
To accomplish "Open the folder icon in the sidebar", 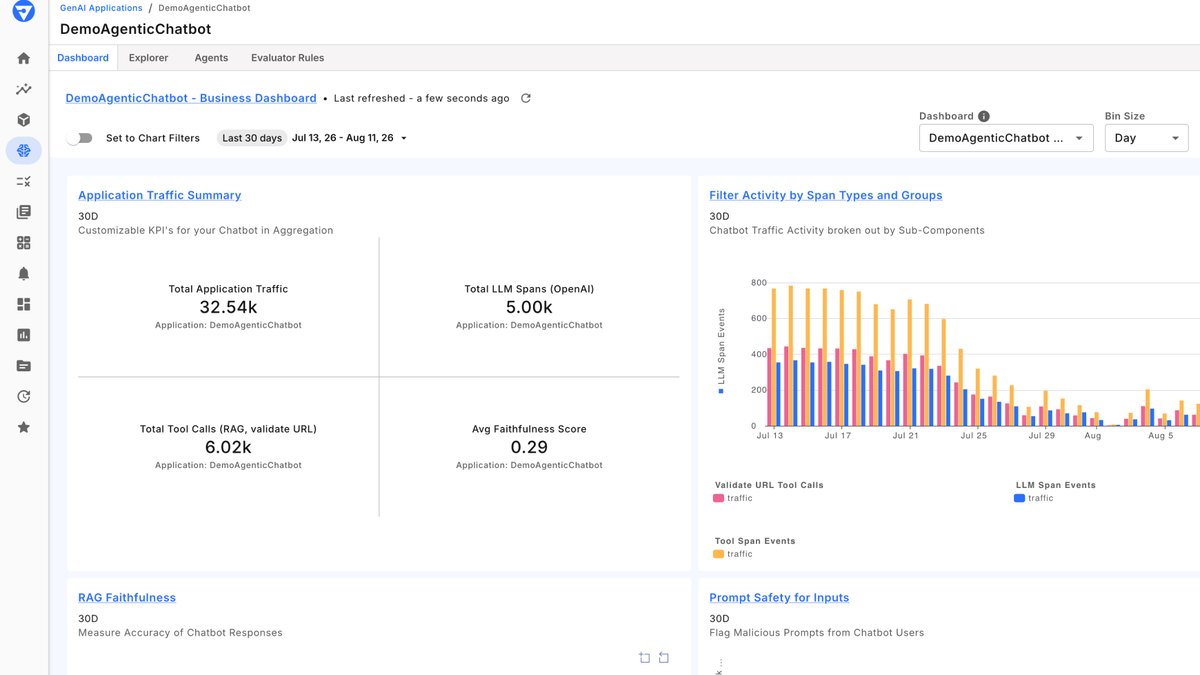I will 24,366.
